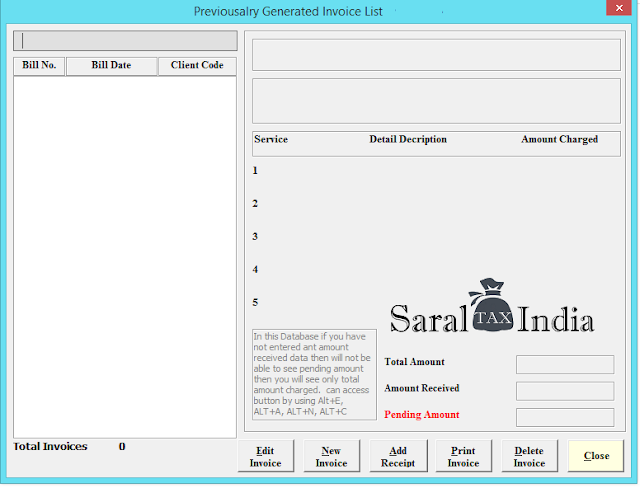Click the Add Receipt button
This screenshot has height=488, width=640.
398,456
